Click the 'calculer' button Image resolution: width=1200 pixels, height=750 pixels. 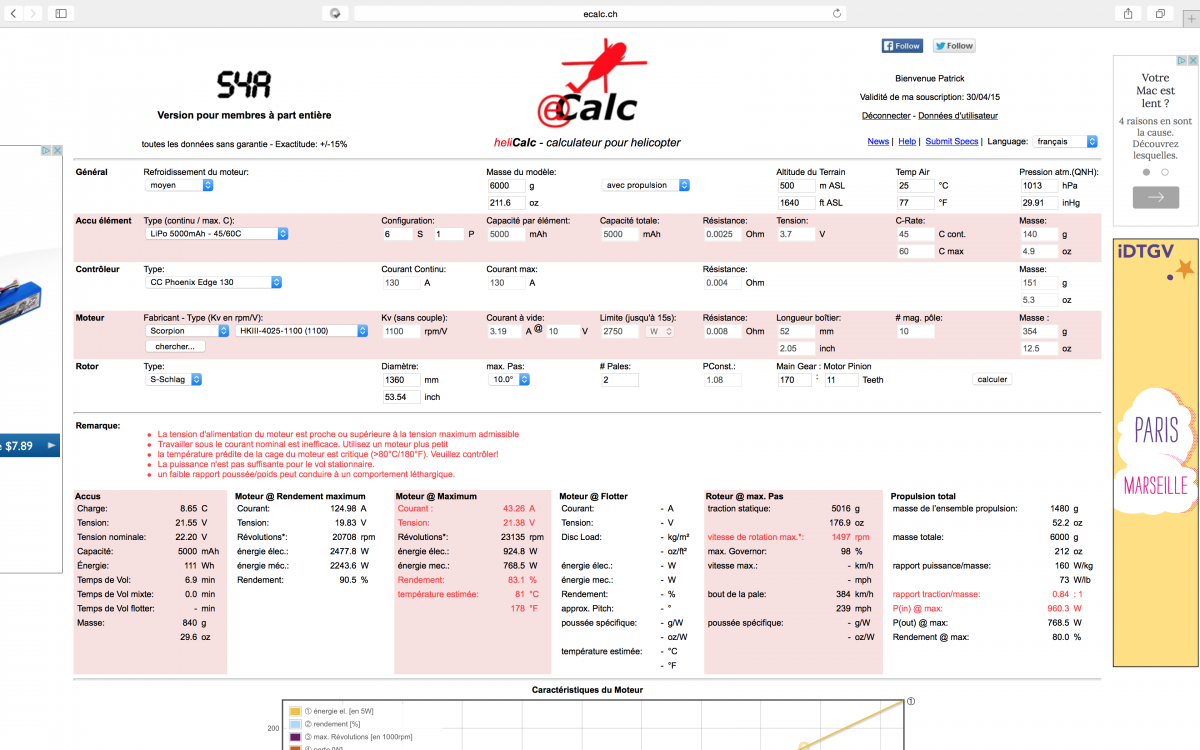[992, 380]
